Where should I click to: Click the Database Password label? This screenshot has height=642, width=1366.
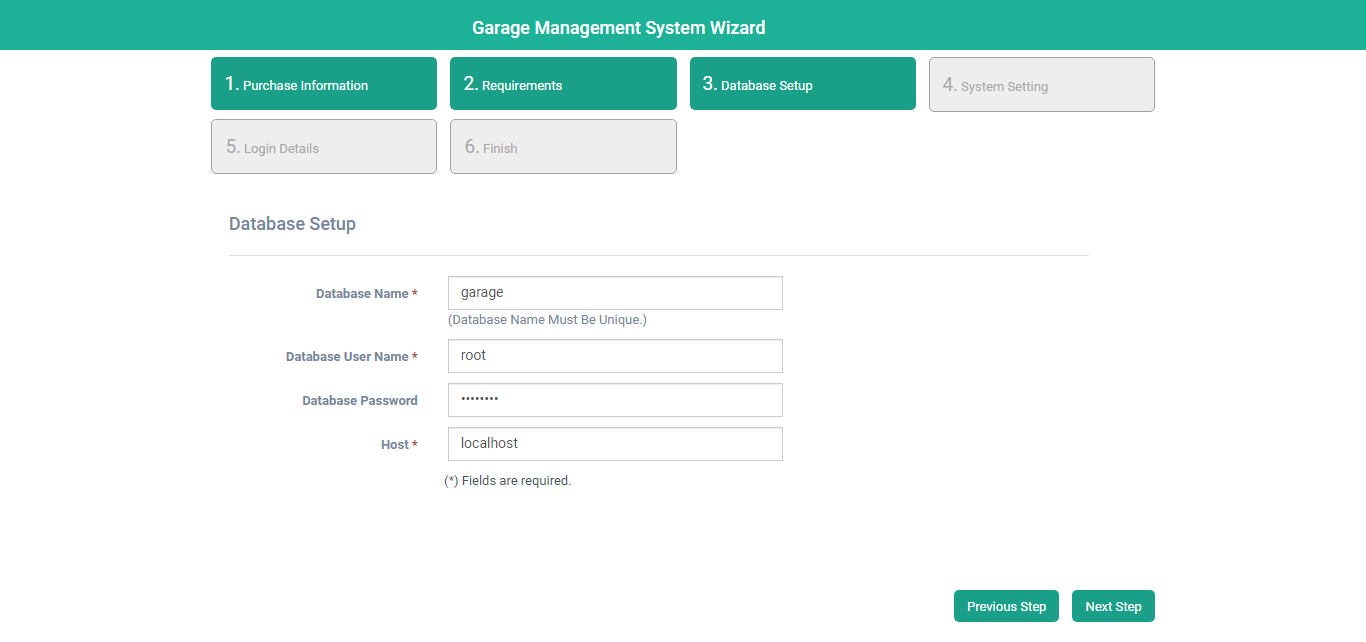pos(360,401)
